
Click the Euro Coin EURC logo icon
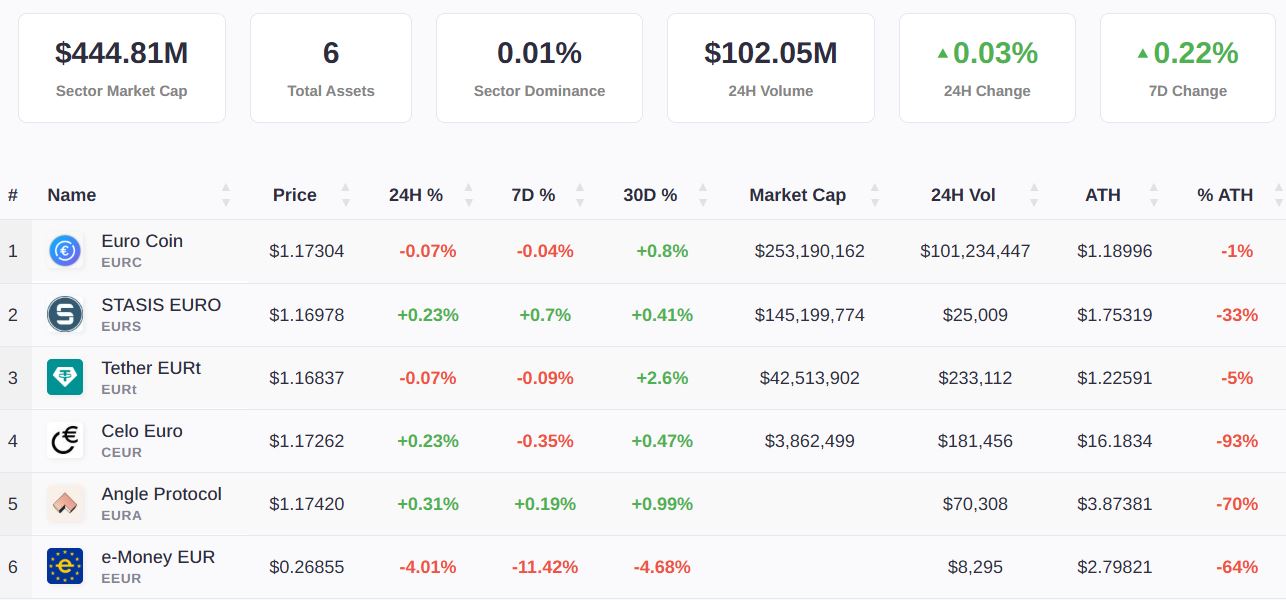65,251
